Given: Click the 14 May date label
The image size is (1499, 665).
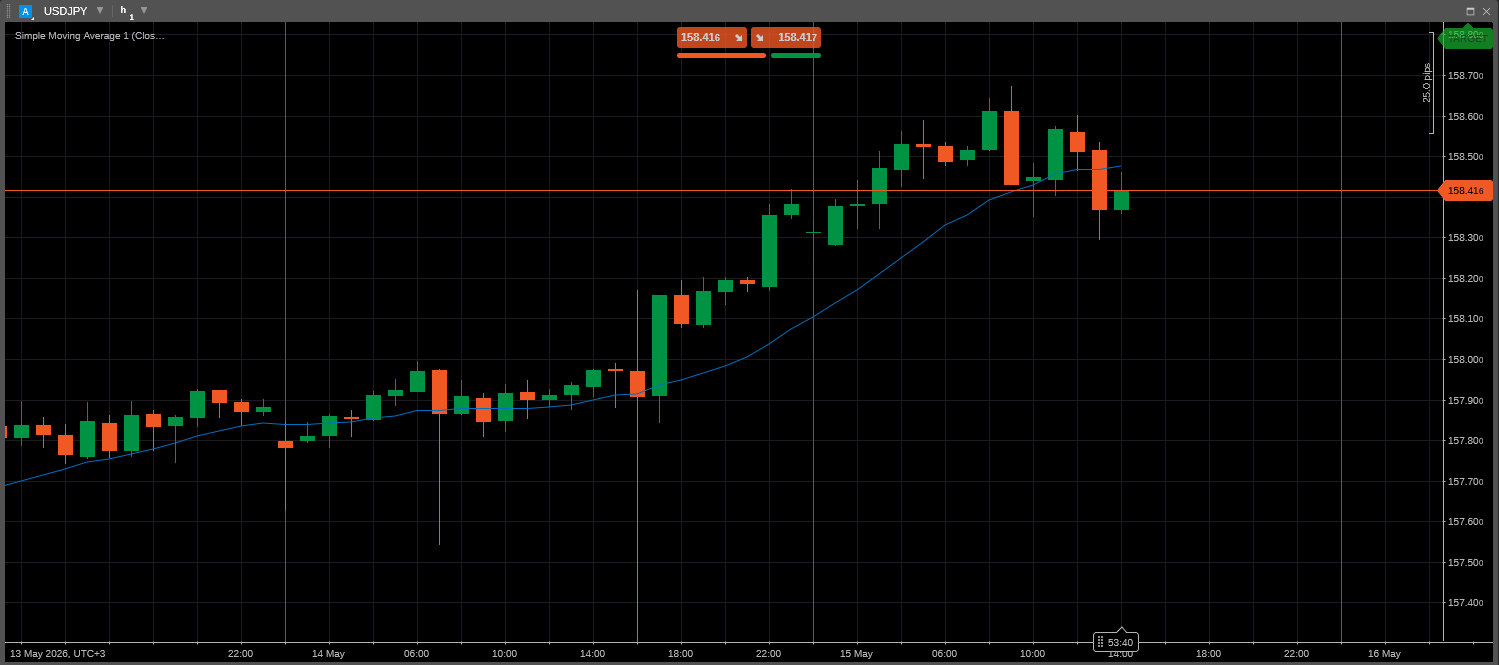Looking at the screenshot, I should [x=328, y=654].
